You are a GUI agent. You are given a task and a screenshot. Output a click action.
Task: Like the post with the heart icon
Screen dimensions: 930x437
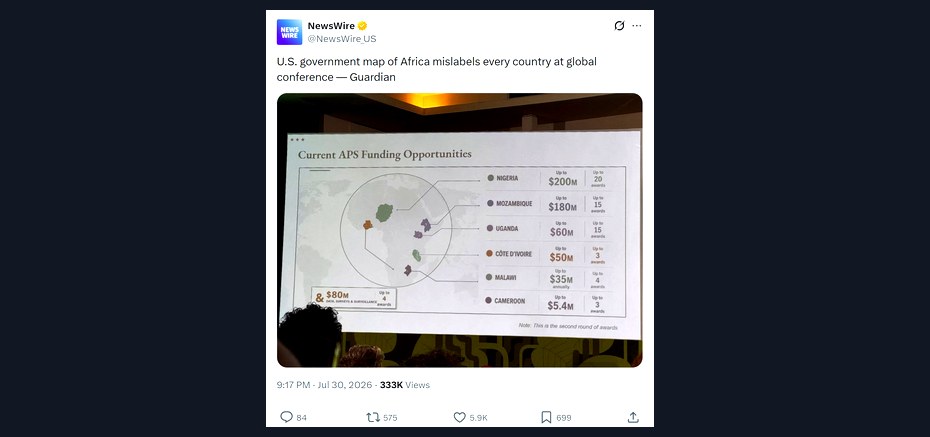[x=460, y=417]
